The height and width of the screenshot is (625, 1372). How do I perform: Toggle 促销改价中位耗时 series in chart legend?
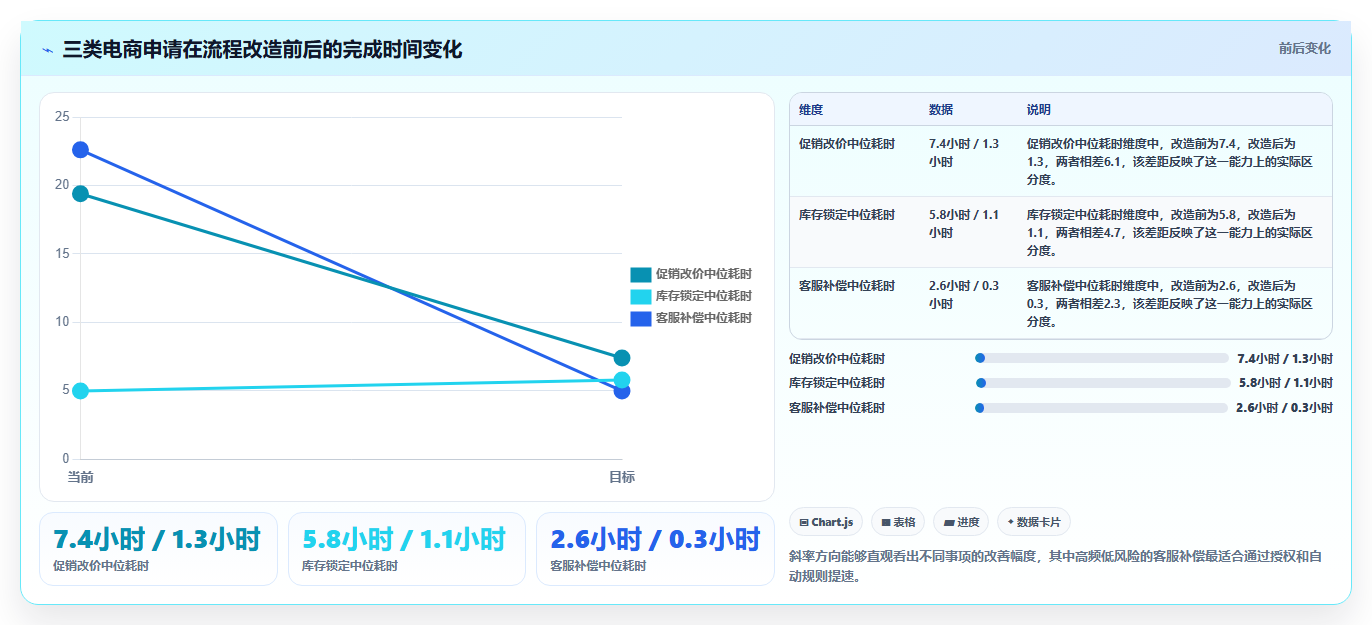point(691,274)
